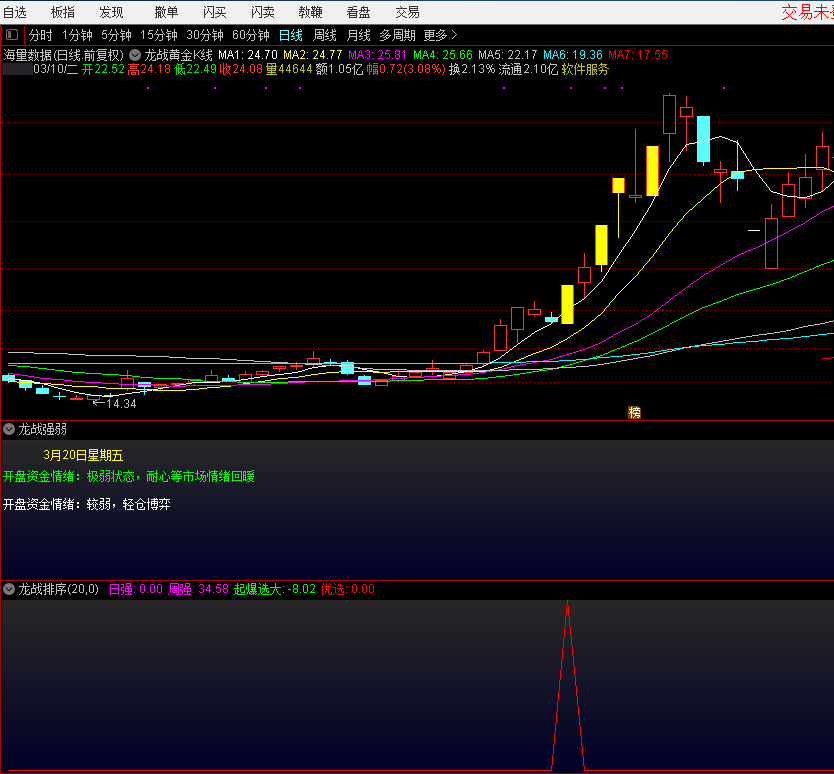This screenshot has height=774, width=834.
Task: Click the 闪买 quick-buy button
Action: coord(214,12)
